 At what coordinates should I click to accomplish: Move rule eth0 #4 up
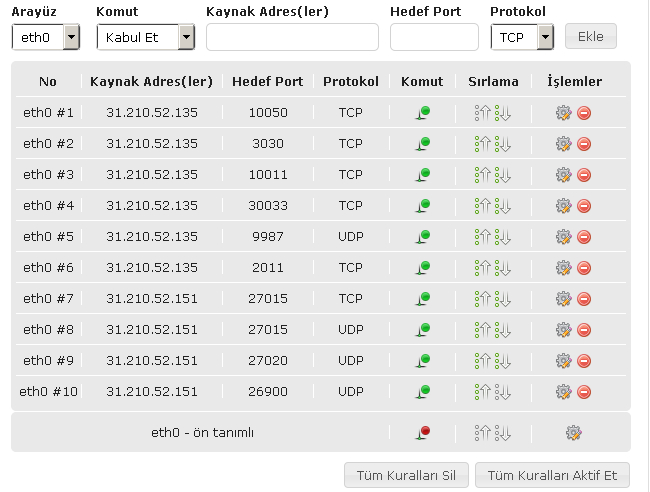pos(483,206)
